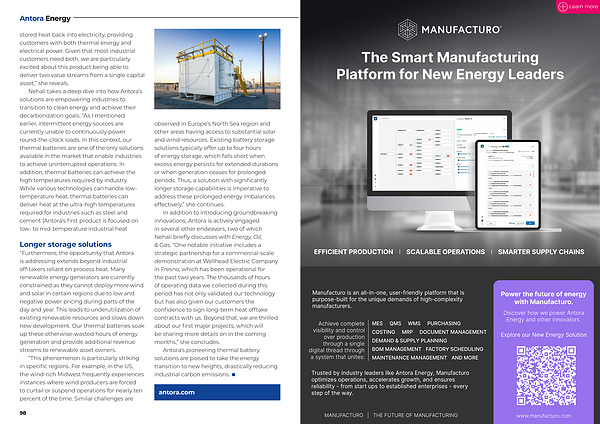Viewport: 600px width, 424px height.
Task: Click the SCALABLE OPERATIONS label
Action: [x=445, y=252]
